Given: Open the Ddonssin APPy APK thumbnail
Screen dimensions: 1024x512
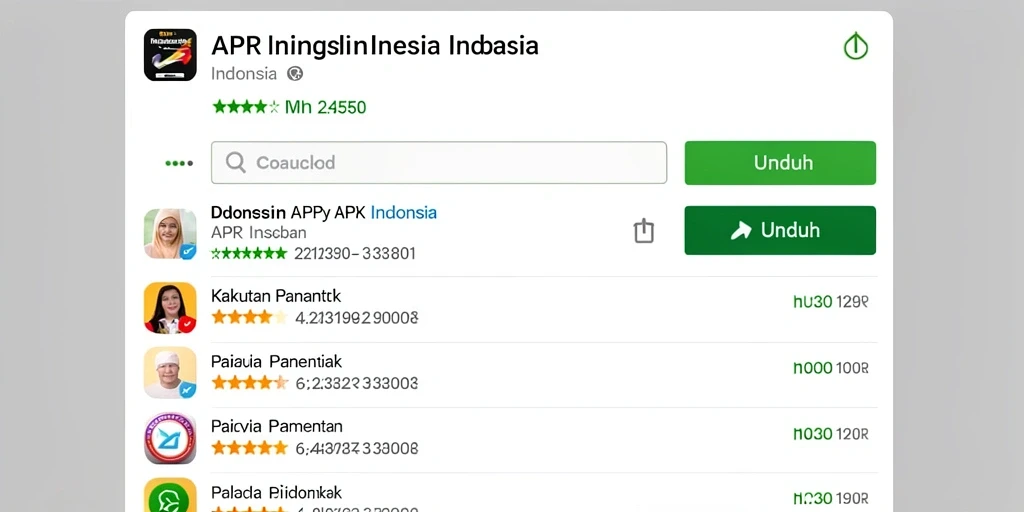Looking at the screenshot, I should click(x=170, y=234).
